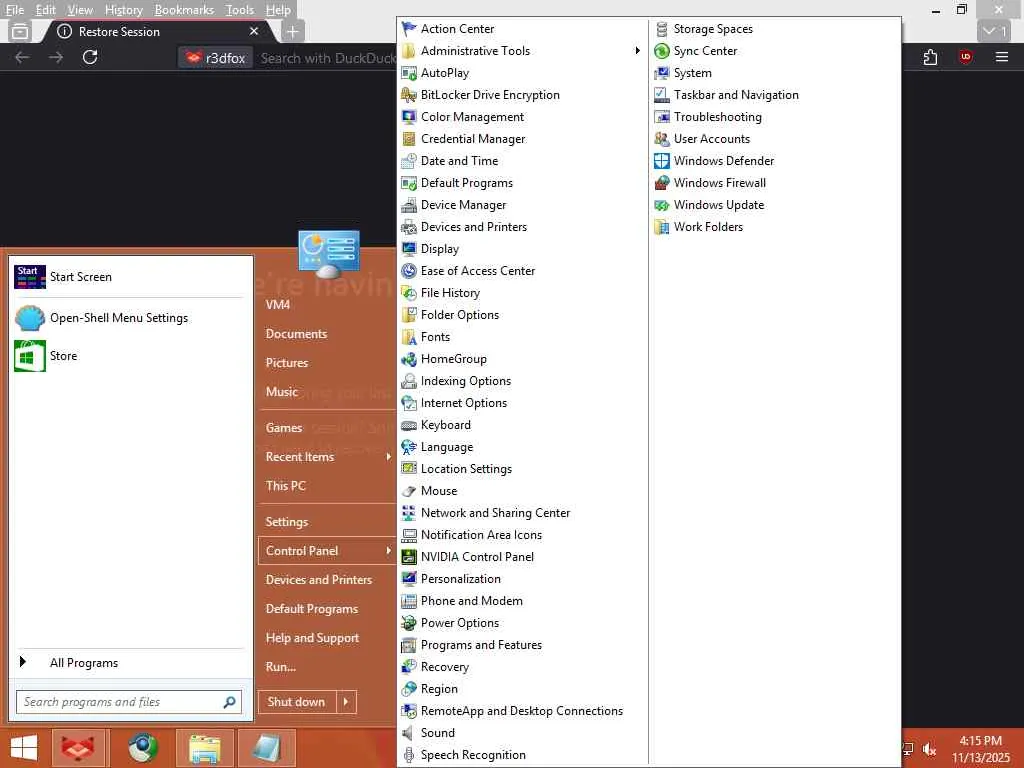This screenshot has height=768, width=1024.
Task: Open Windows Defender icon
Action: [662, 161]
